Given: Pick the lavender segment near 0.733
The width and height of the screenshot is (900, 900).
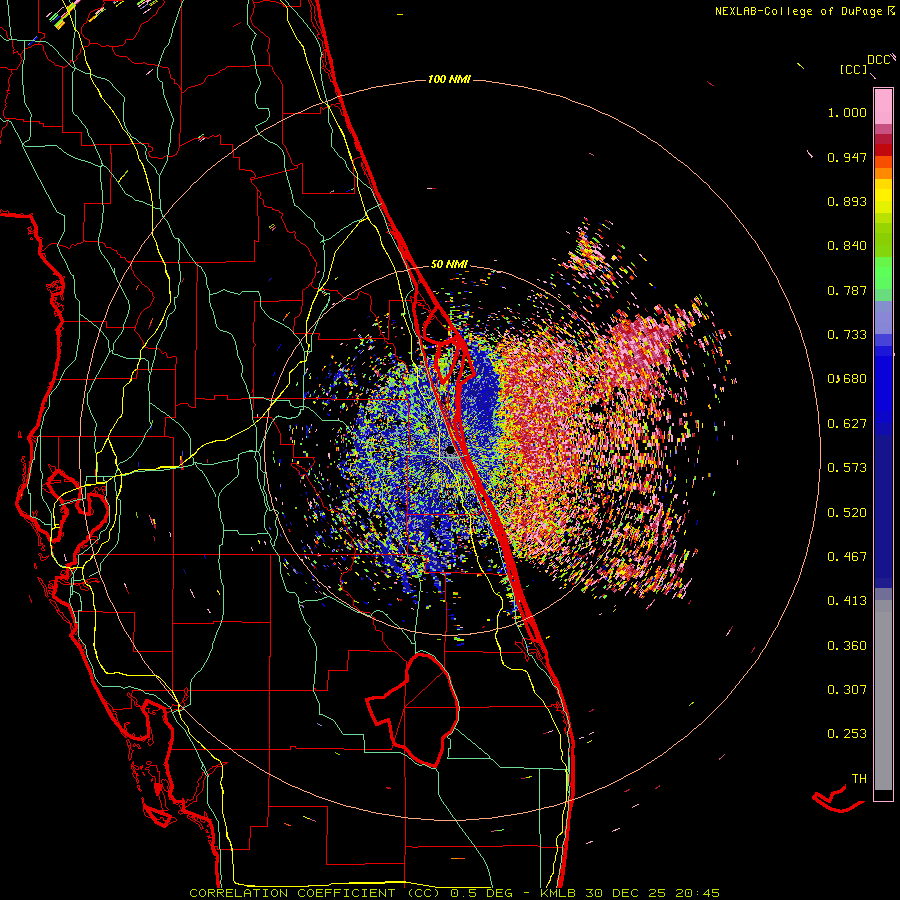Looking at the screenshot, I should (x=883, y=319).
